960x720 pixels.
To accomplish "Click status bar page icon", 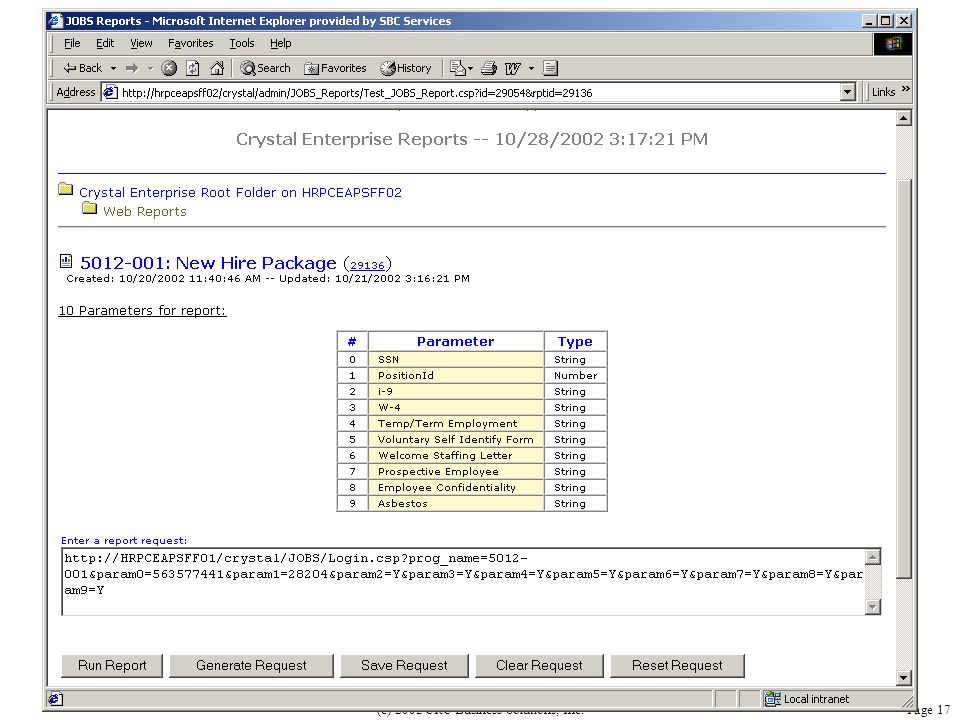I will click(x=56, y=699).
